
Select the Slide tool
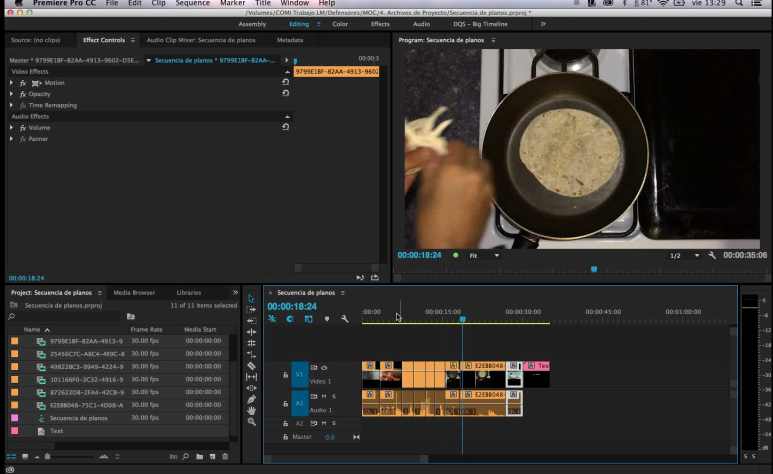click(x=251, y=388)
